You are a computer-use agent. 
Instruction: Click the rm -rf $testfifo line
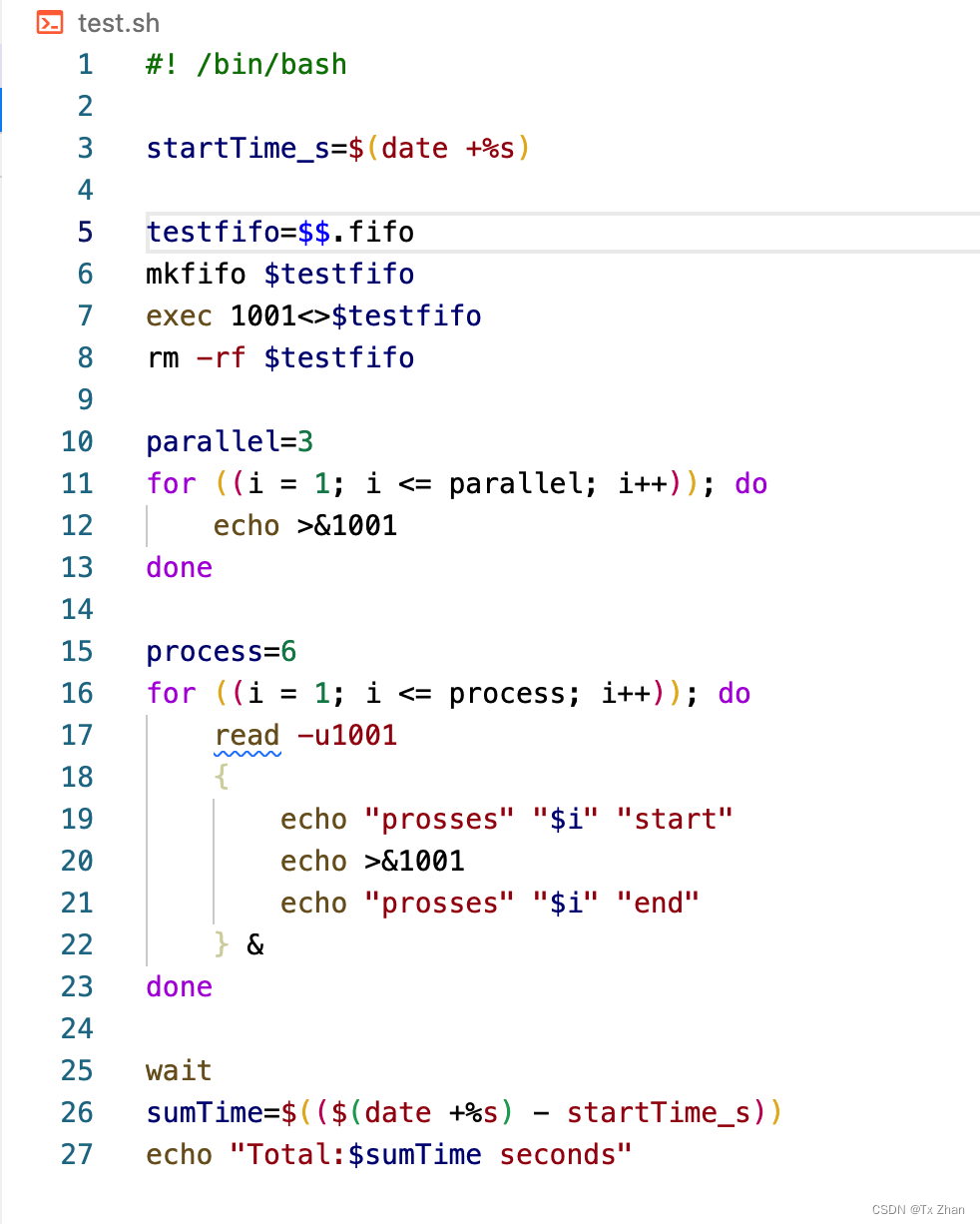point(279,357)
